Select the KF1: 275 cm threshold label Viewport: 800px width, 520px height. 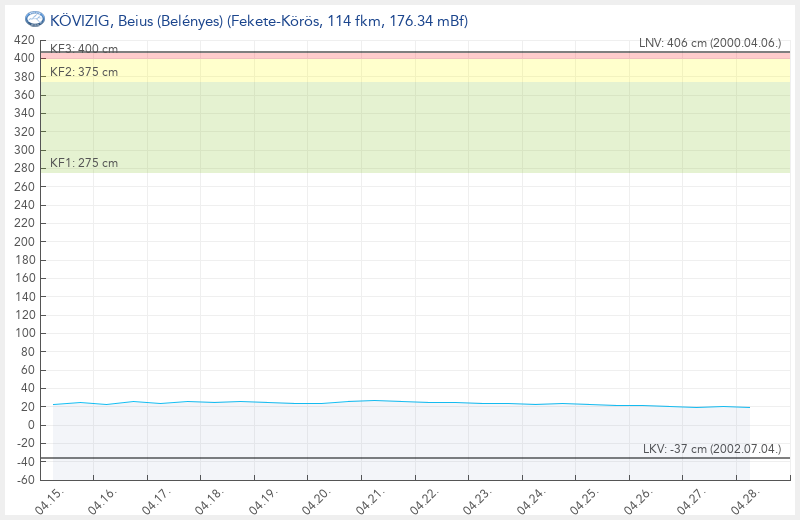pos(83,163)
